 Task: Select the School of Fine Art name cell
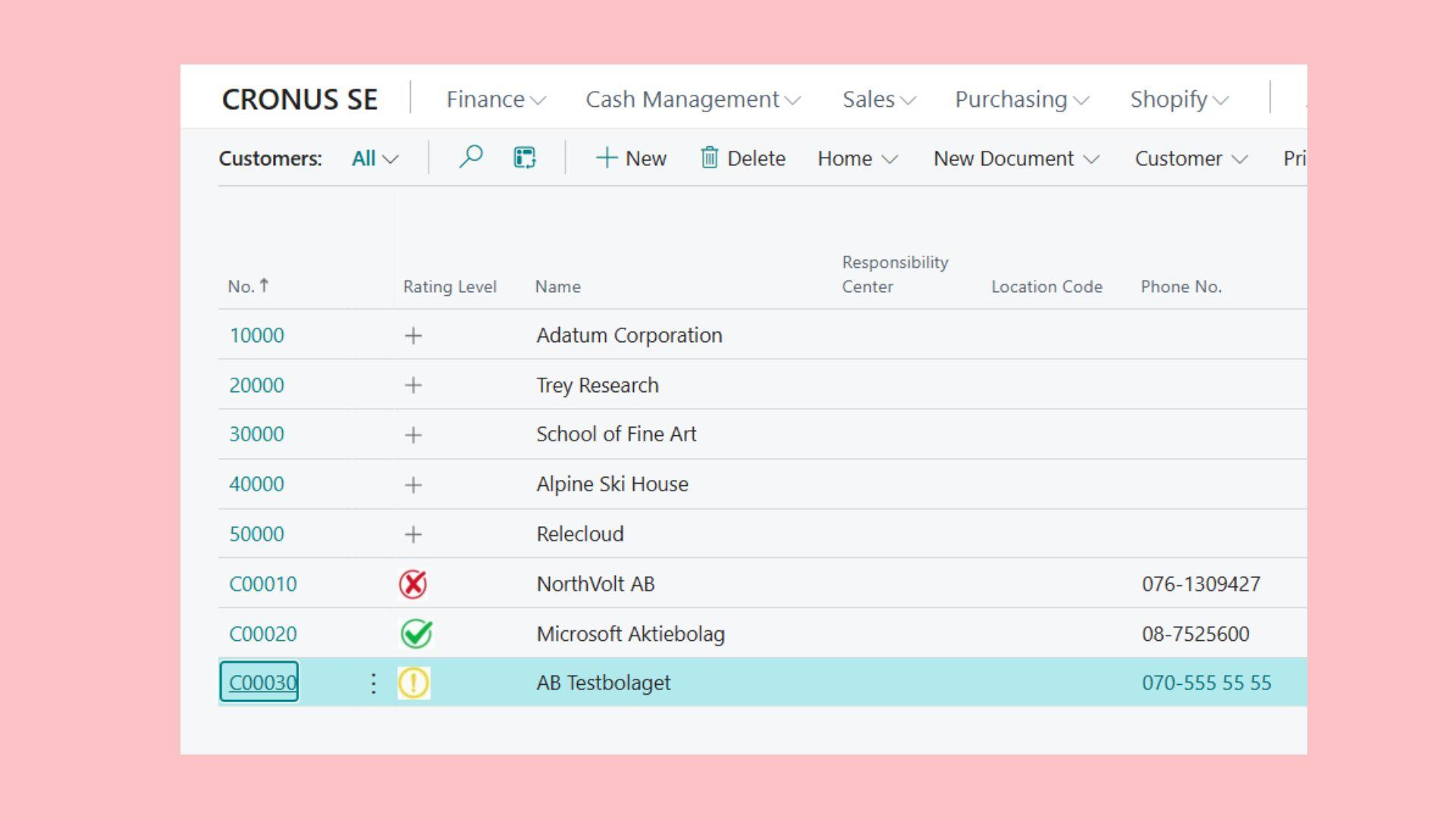pos(616,434)
